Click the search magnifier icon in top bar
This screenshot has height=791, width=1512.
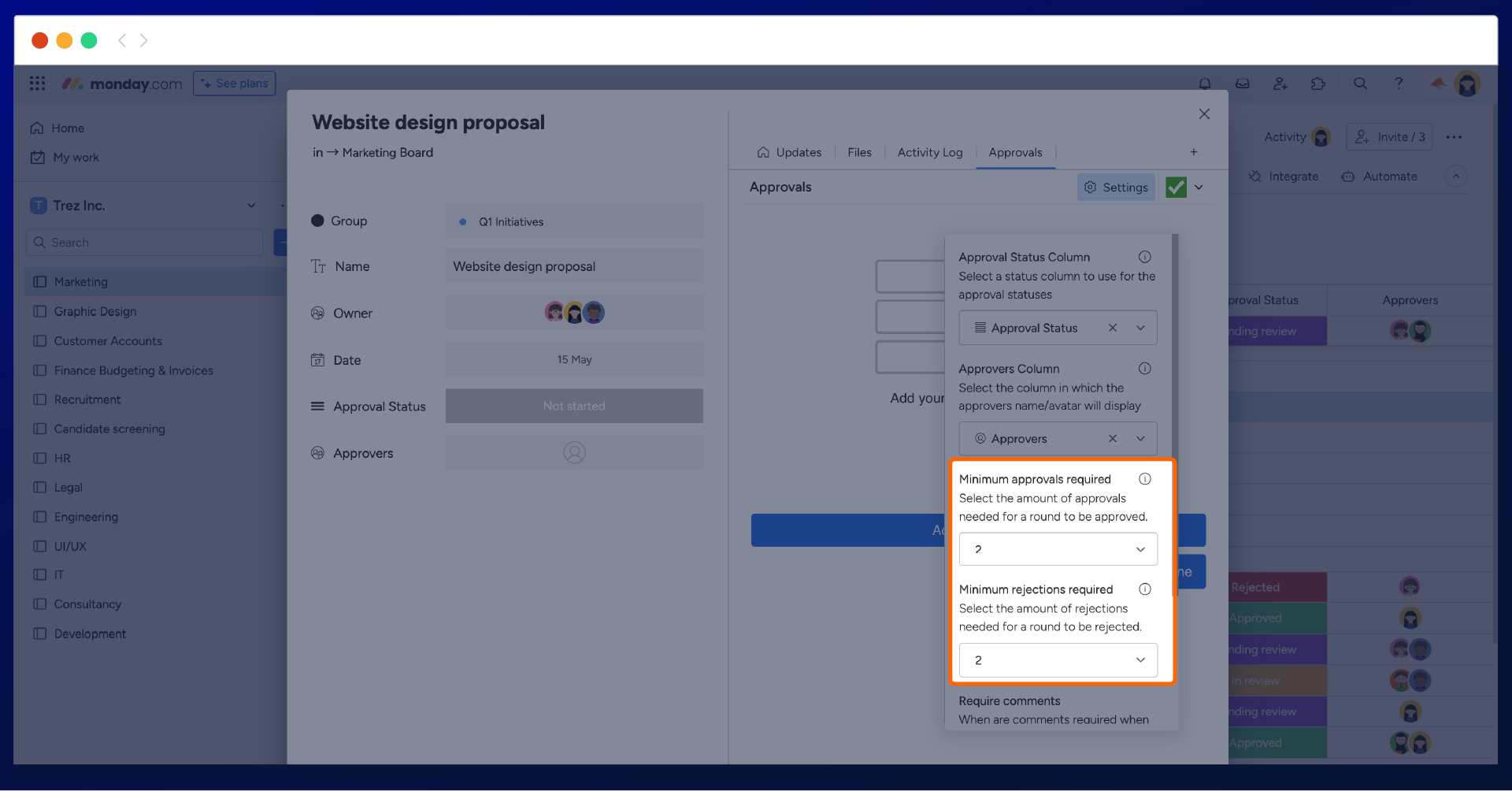1360,84
